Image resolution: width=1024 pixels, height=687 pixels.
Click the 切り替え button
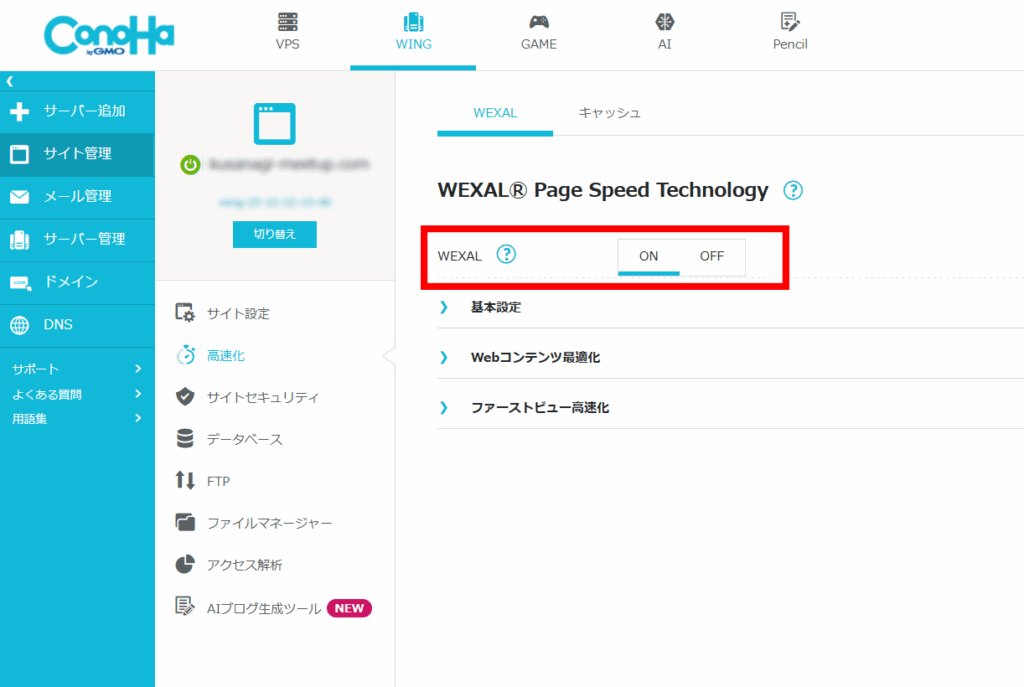(274, 234)
